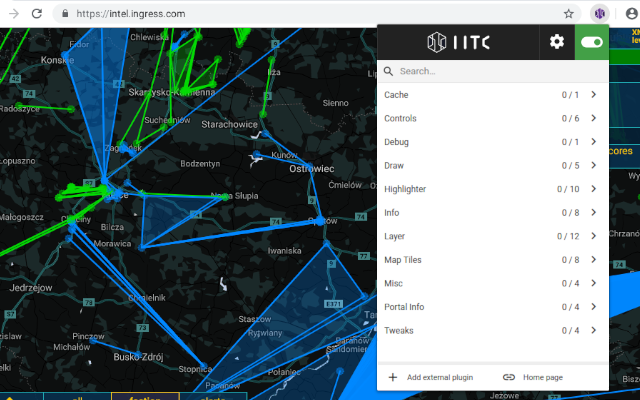Open the Home page link
Image resolution: width=640 pixels, height=400 pixels.
(x=542, y=377)
